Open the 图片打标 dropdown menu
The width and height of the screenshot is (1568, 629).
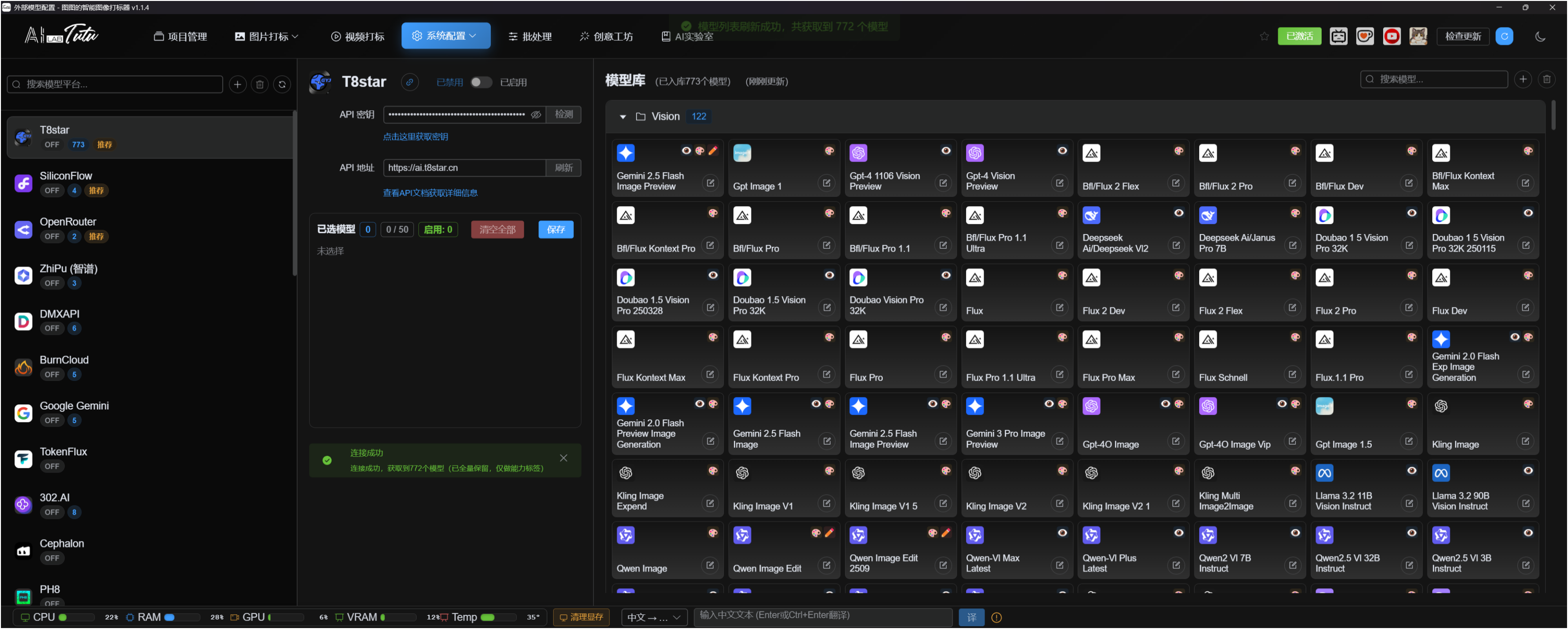[267, 36]
